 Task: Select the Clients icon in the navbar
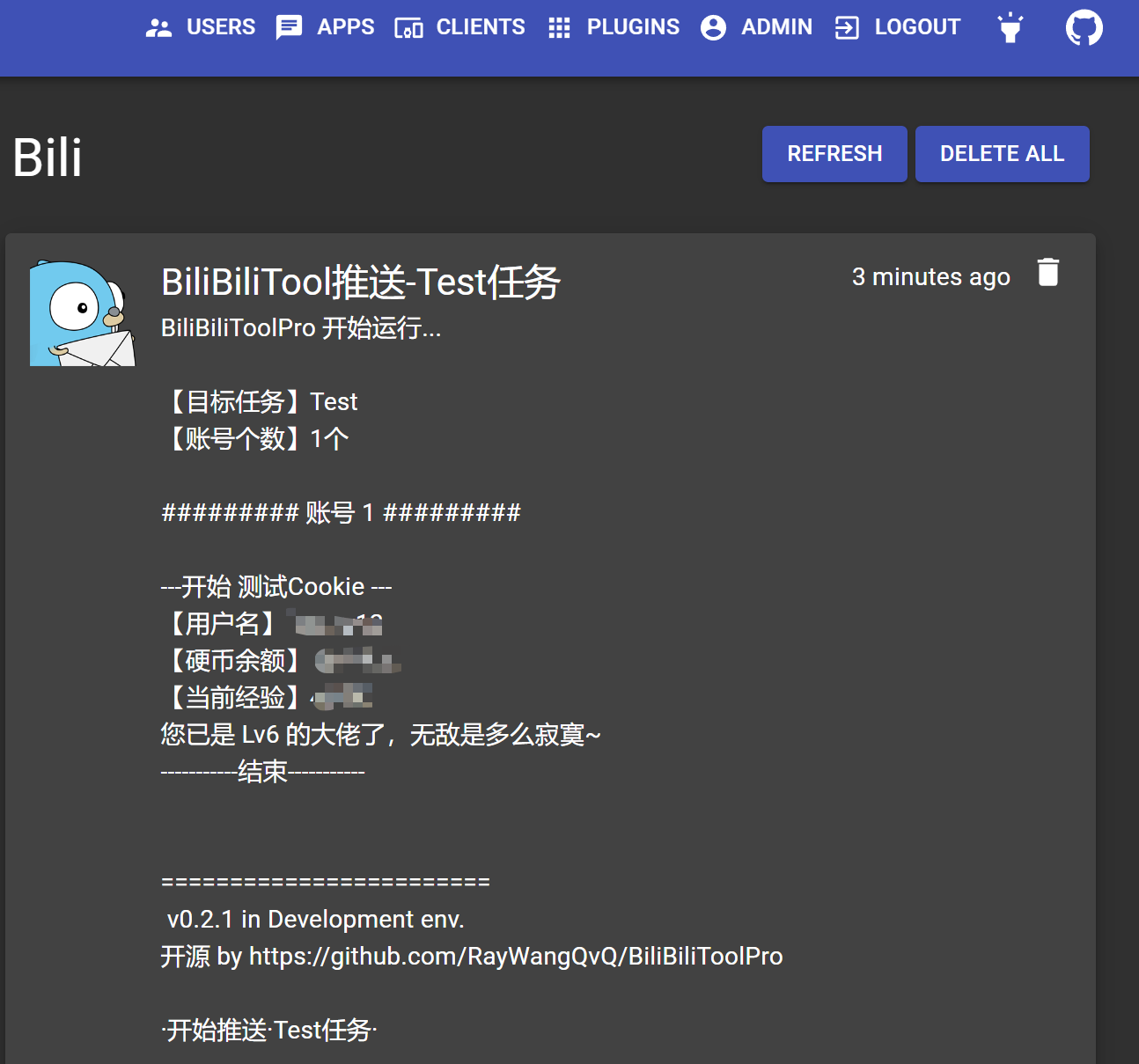409,28
